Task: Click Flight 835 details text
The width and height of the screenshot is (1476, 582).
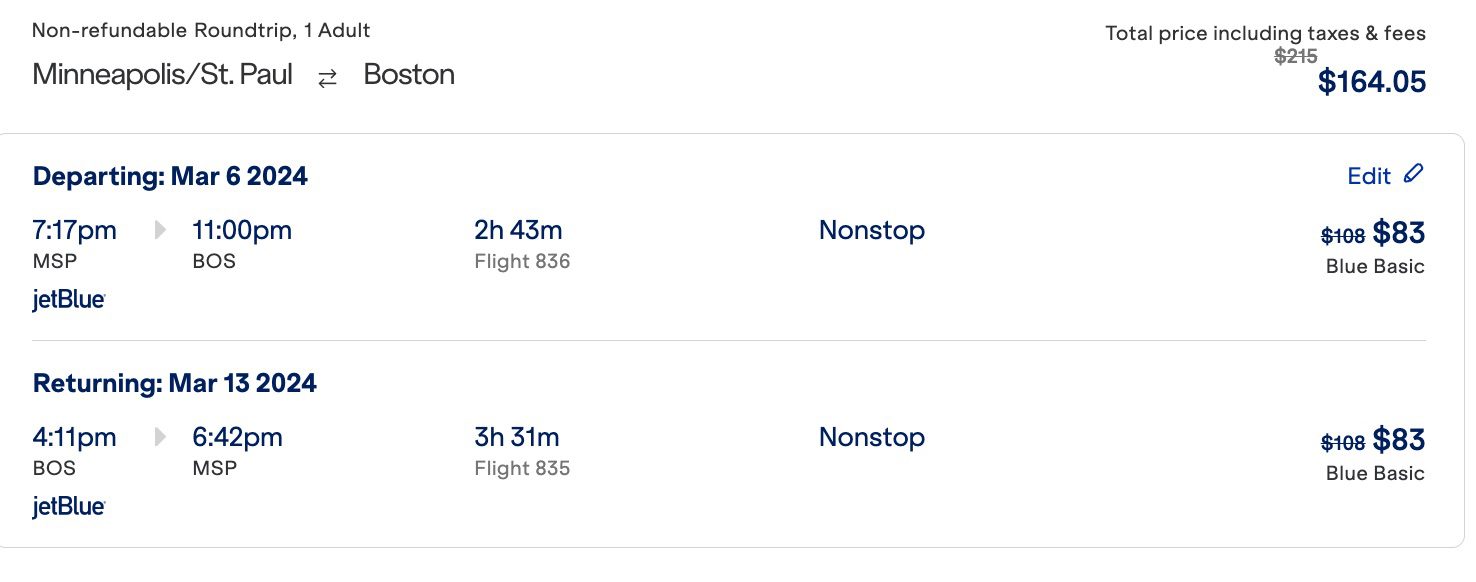Action: pos(522,468)
